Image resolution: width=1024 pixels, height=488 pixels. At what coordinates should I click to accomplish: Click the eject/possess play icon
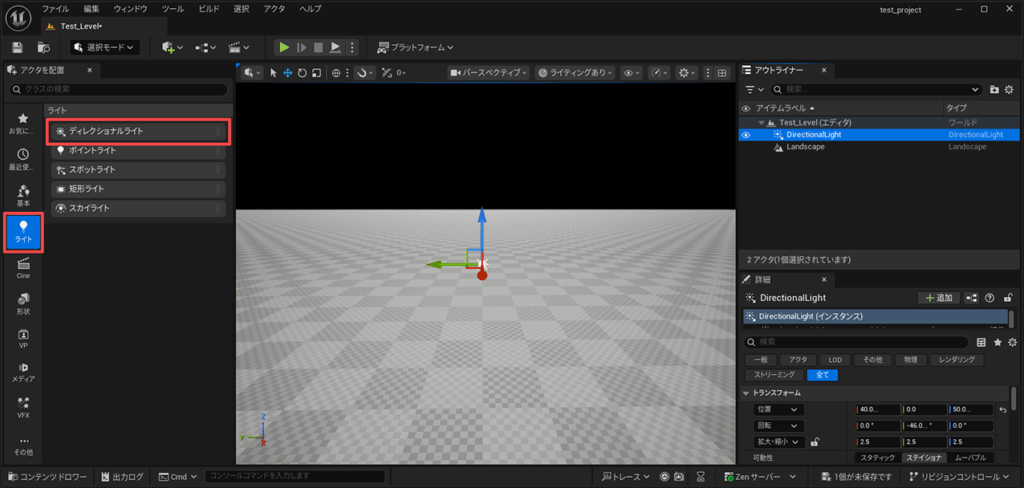click(335, 47)
